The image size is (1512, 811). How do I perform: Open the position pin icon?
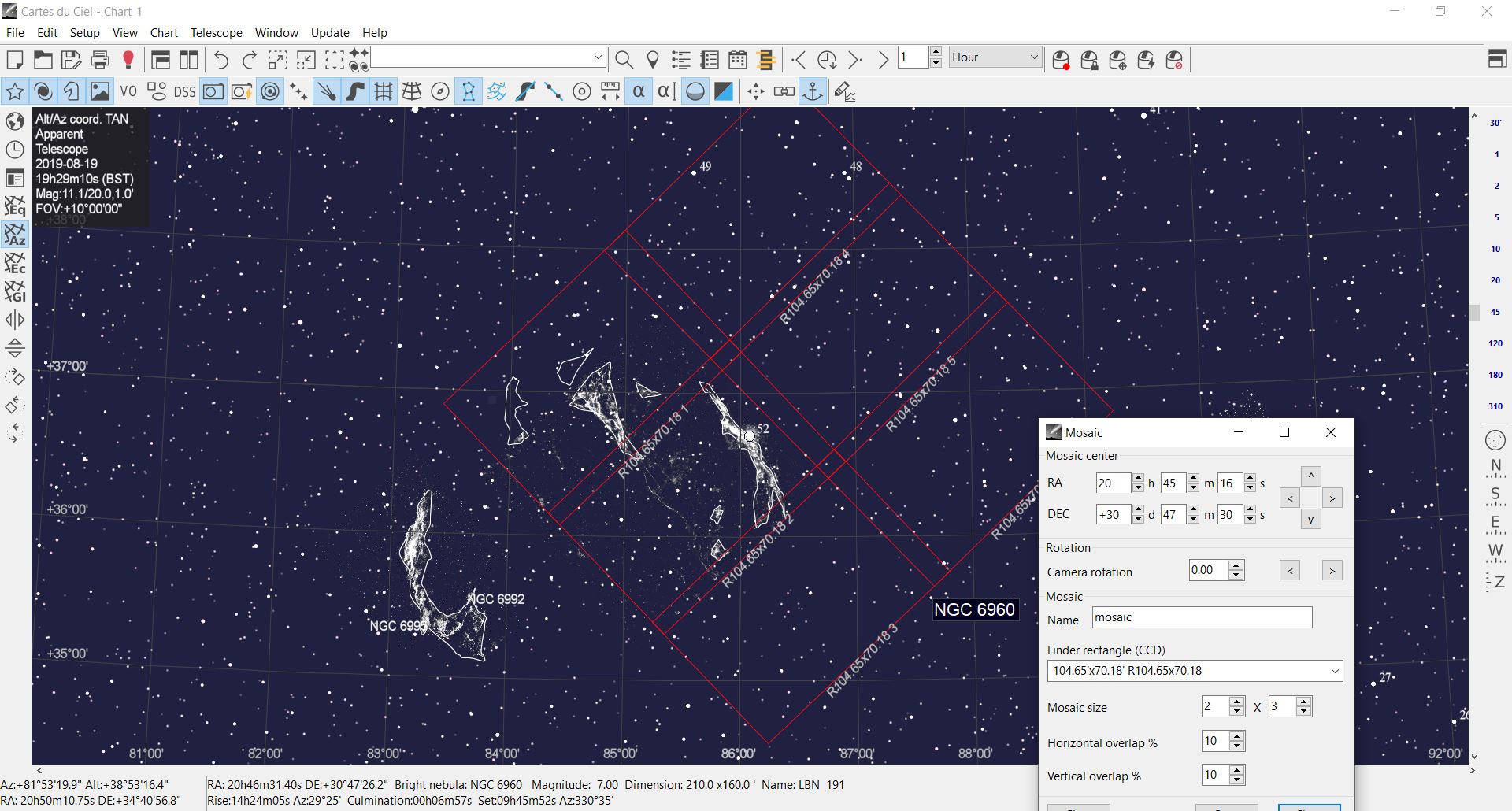click(652, 60)
